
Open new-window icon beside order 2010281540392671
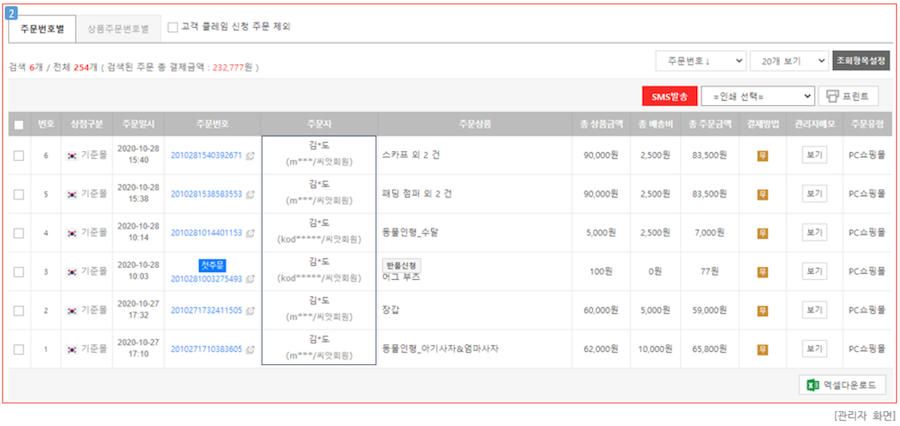pos(250,156)
